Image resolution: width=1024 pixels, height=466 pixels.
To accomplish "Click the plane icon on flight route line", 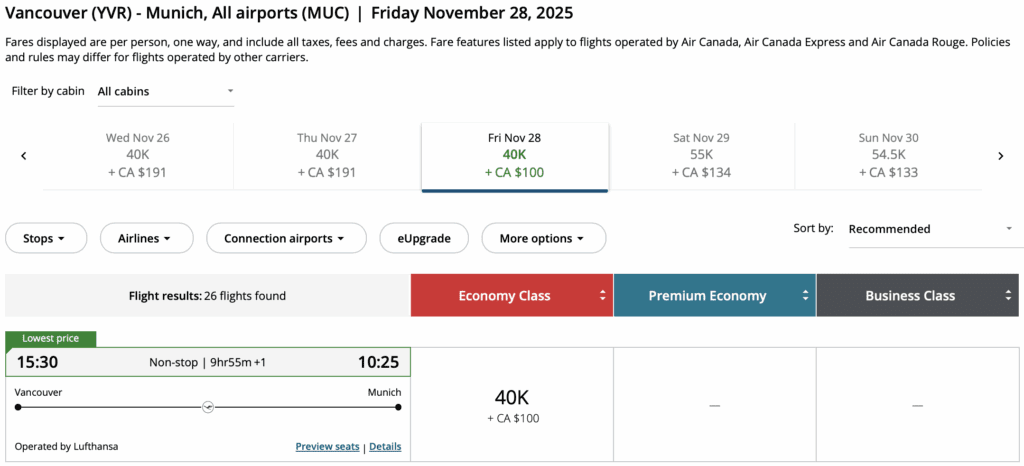I will click(x=208, y=407).
